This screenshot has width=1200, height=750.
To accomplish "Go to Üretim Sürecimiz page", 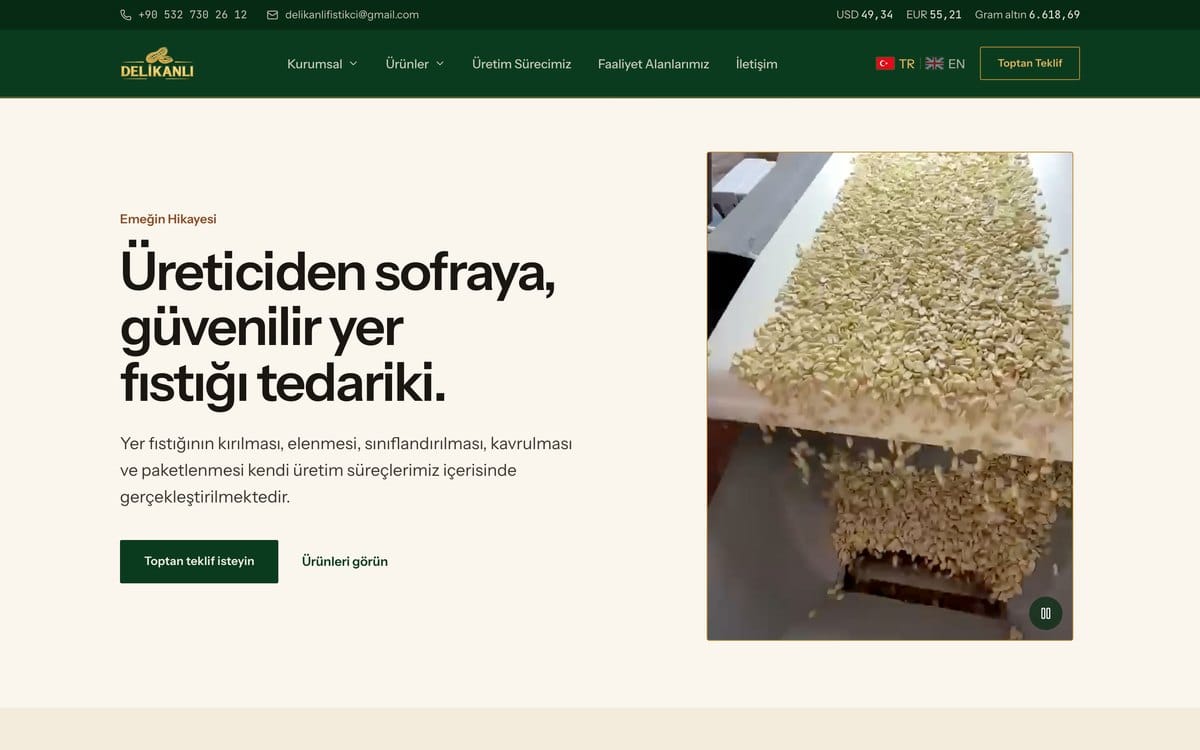I will click(522, 64).
